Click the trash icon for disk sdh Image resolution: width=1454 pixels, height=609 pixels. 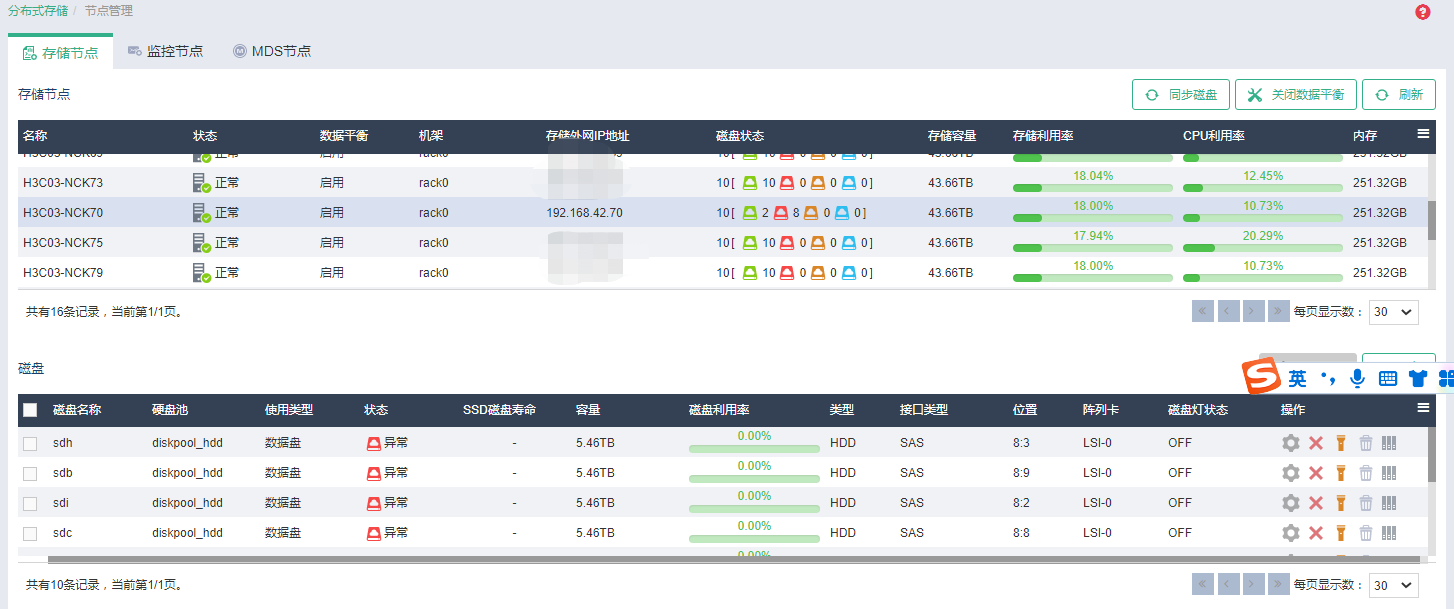click(1366, 443)
